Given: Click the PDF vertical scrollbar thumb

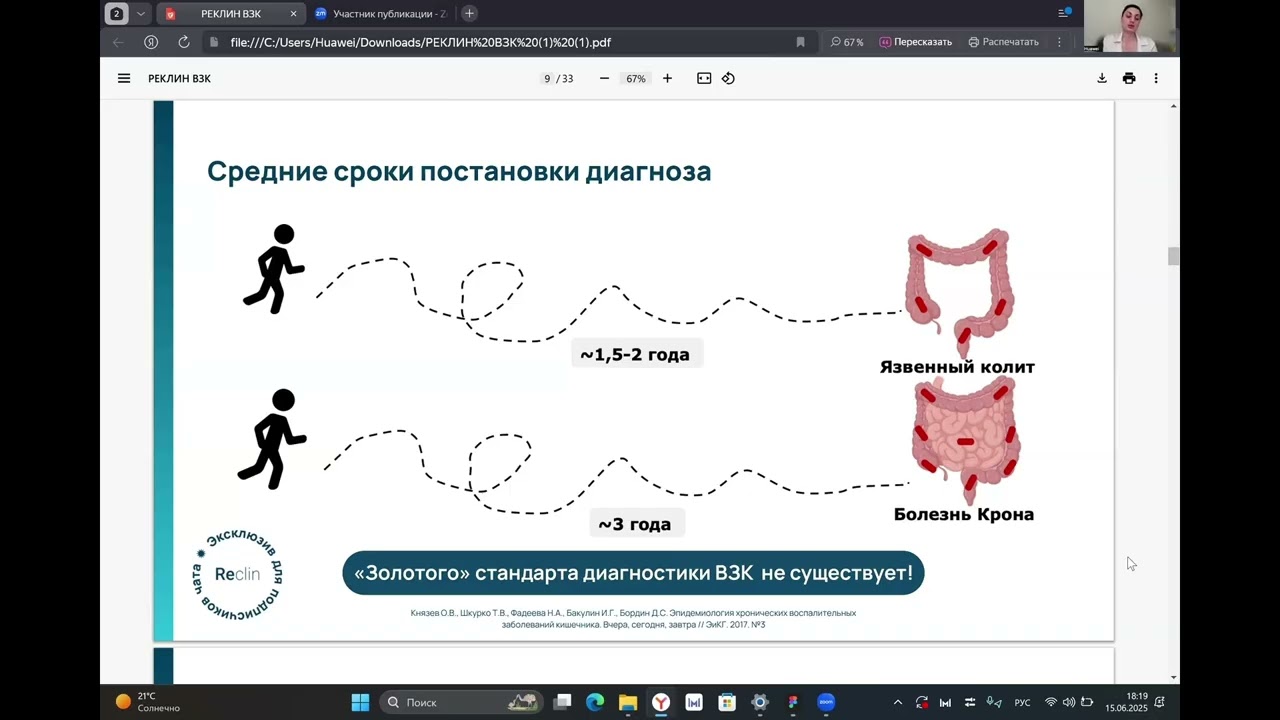Looking at the screenshot, I should (x=1173, y=256).
